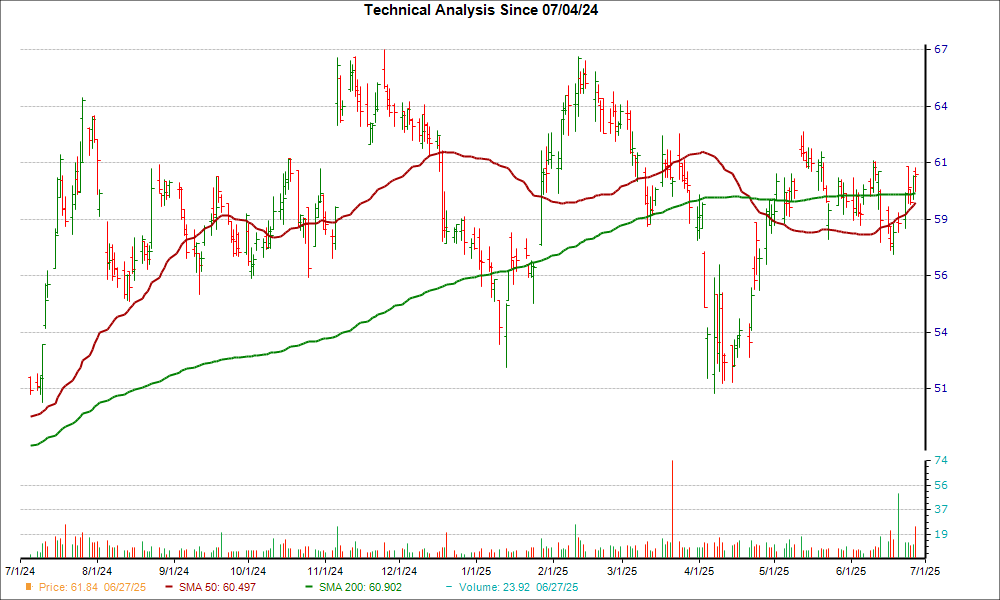1000x600 pixels.
Task: Click the 6/1/25 date label
Action: [851, 571]
